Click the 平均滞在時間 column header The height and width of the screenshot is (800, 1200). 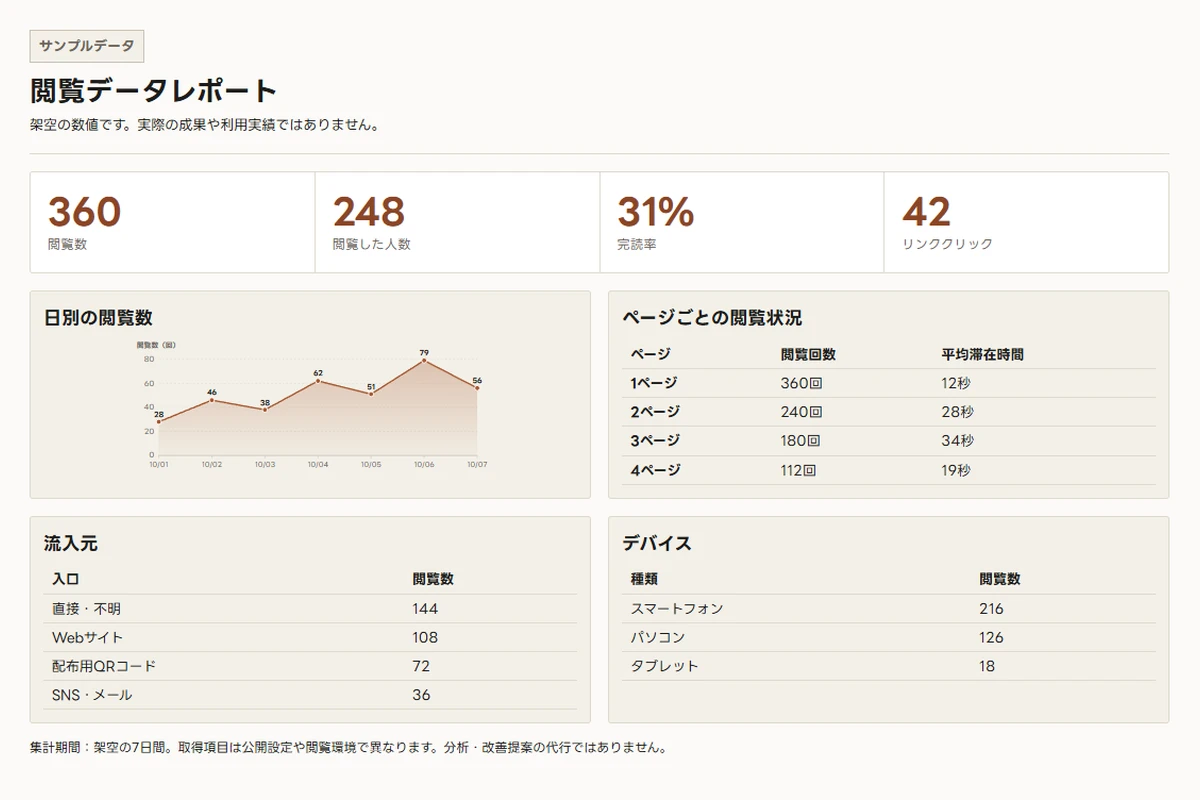982,354
